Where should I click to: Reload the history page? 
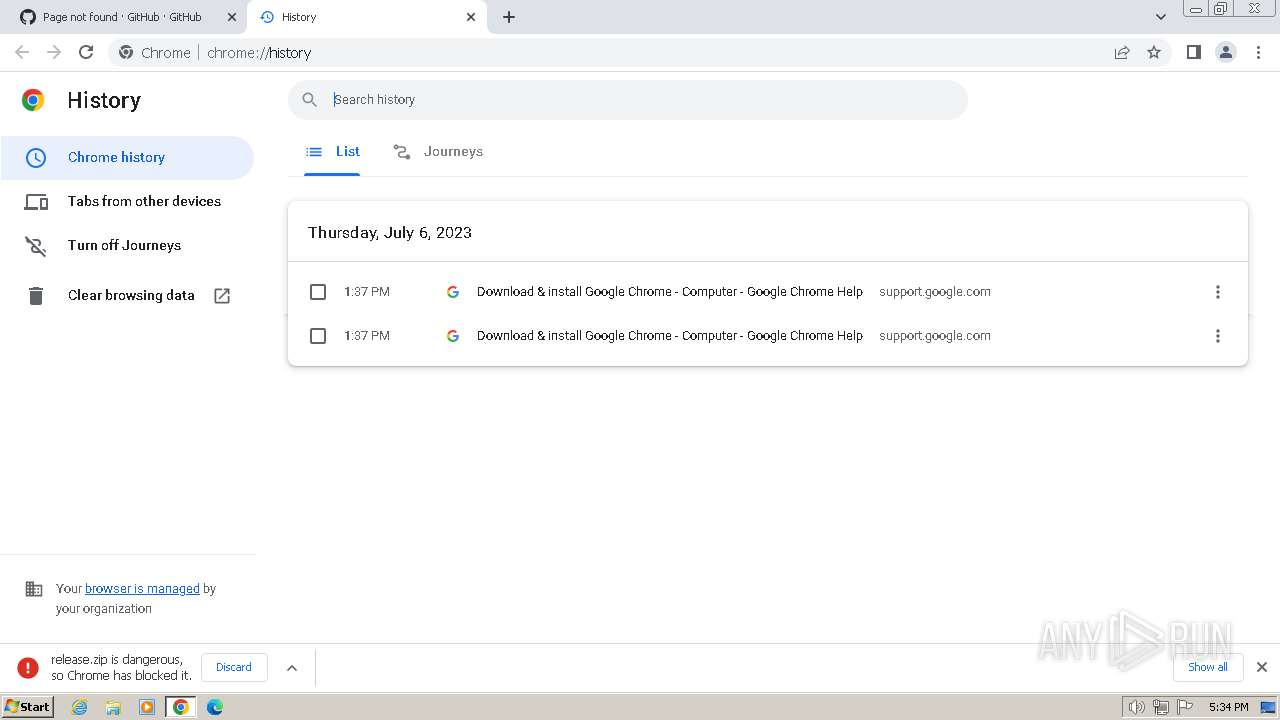tap(86, 52)
